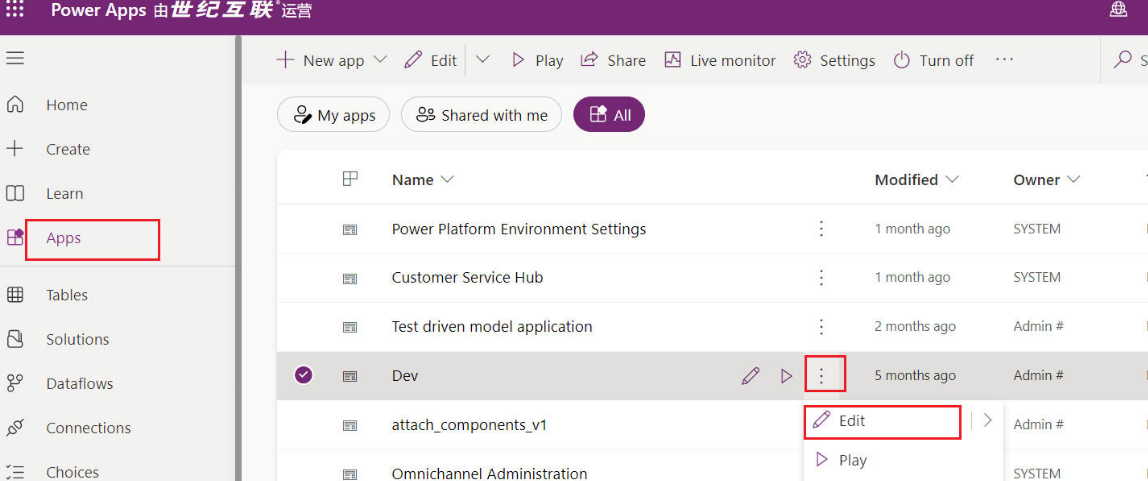This screenshot has height=481, width=1148.
Task: Click Share in the command bar
Action: (614, 60)
